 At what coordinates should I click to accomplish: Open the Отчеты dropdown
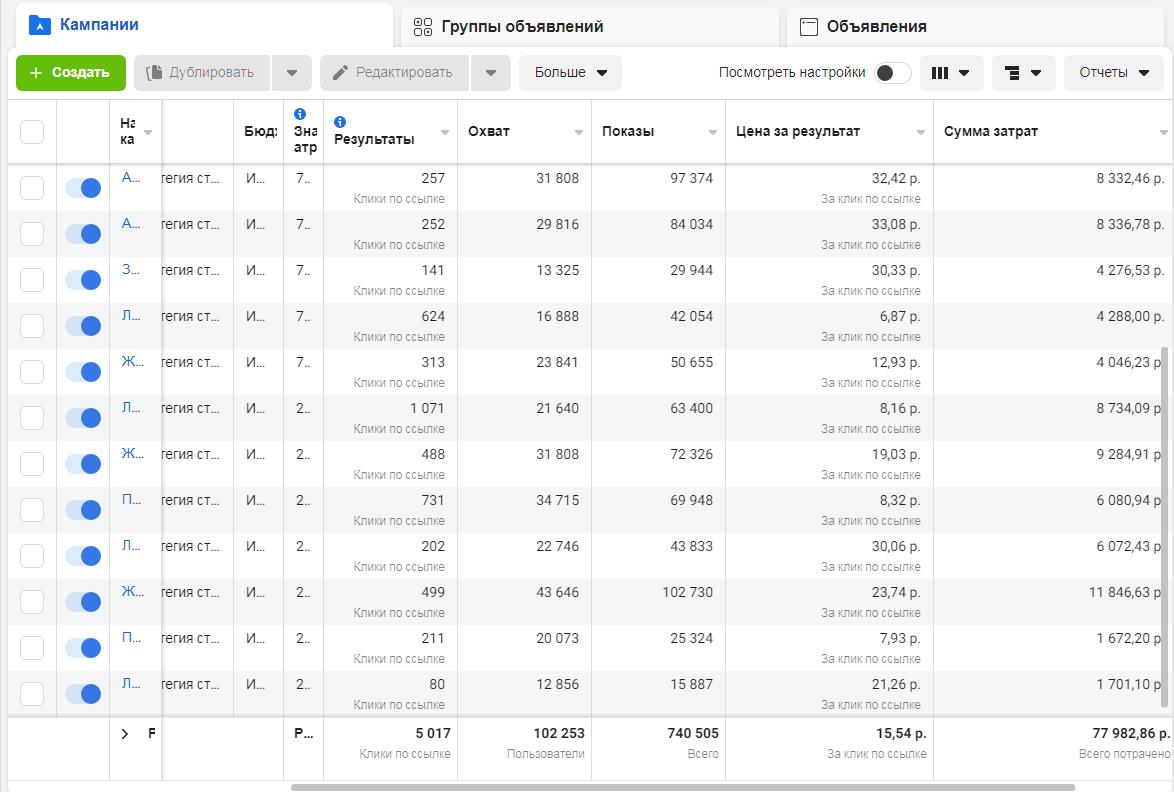pos(1113,73)
